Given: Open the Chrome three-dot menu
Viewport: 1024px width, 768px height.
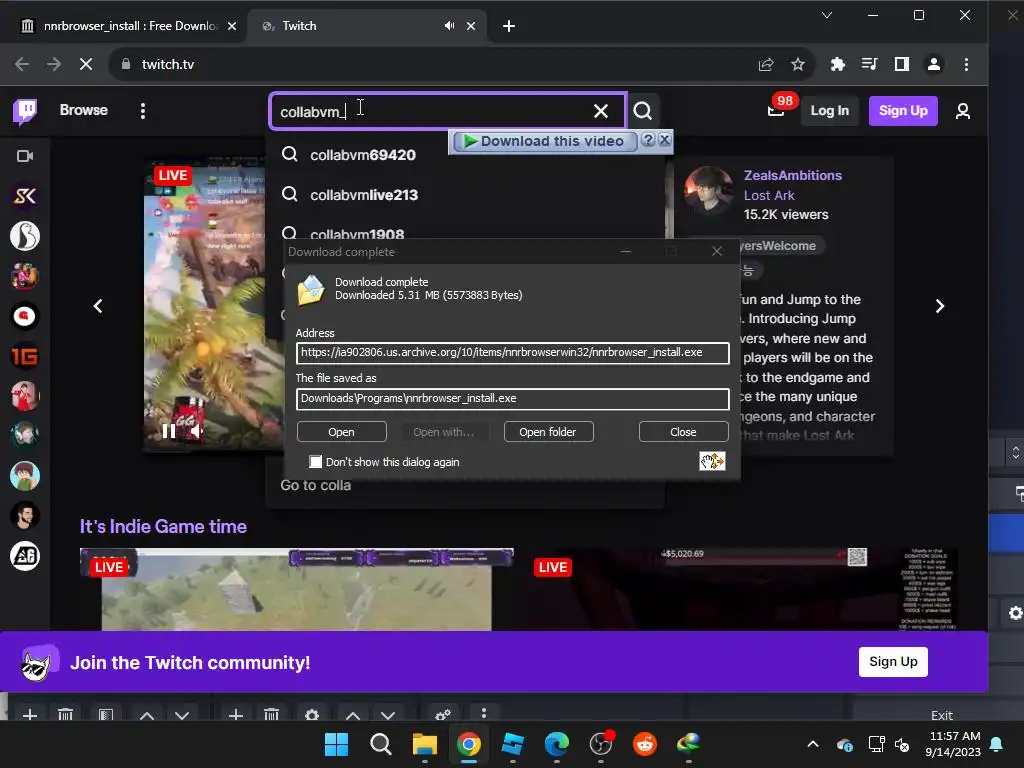Looking at the screenshot, I should click(967, 64).
